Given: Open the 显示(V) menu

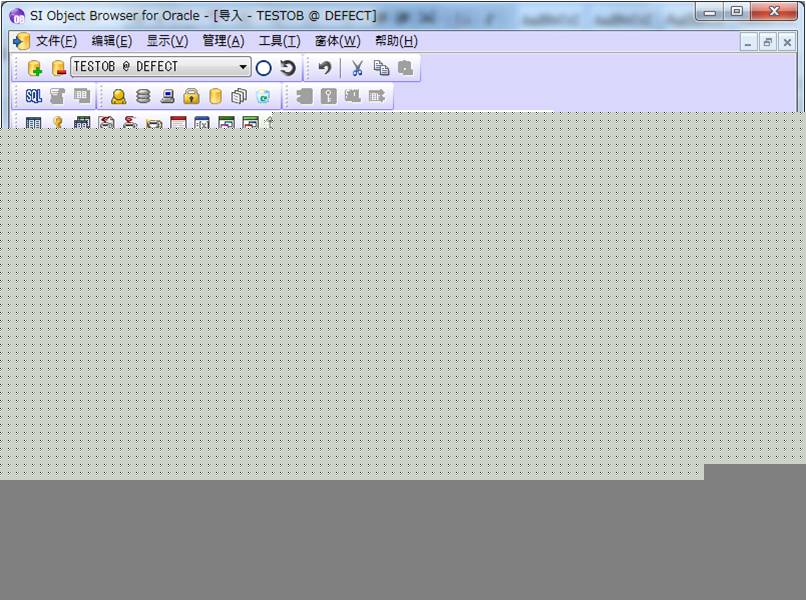Looking at the screenshot, I should pos(167,41).
